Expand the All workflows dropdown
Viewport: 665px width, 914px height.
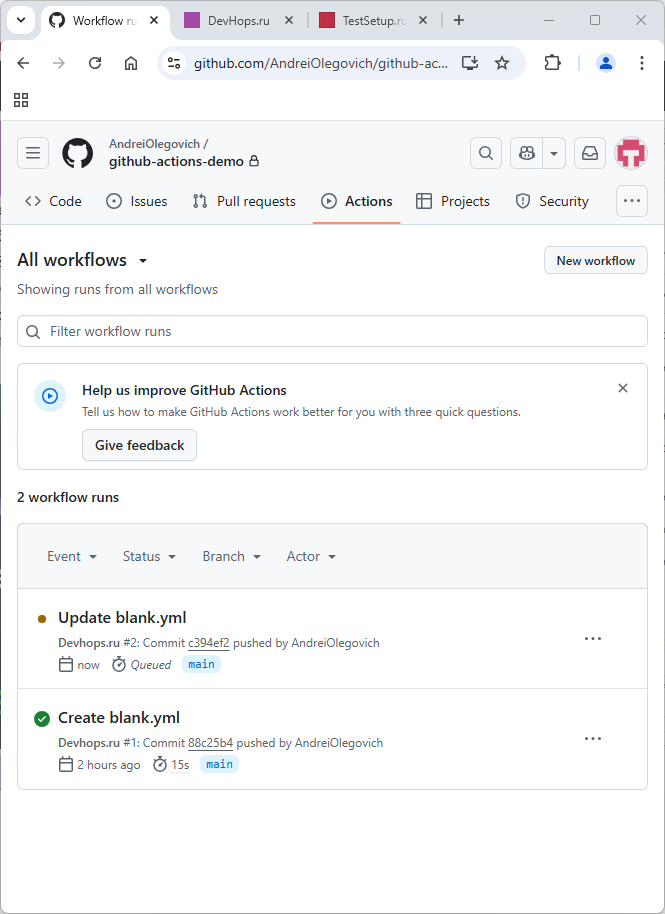coord(82,260)
